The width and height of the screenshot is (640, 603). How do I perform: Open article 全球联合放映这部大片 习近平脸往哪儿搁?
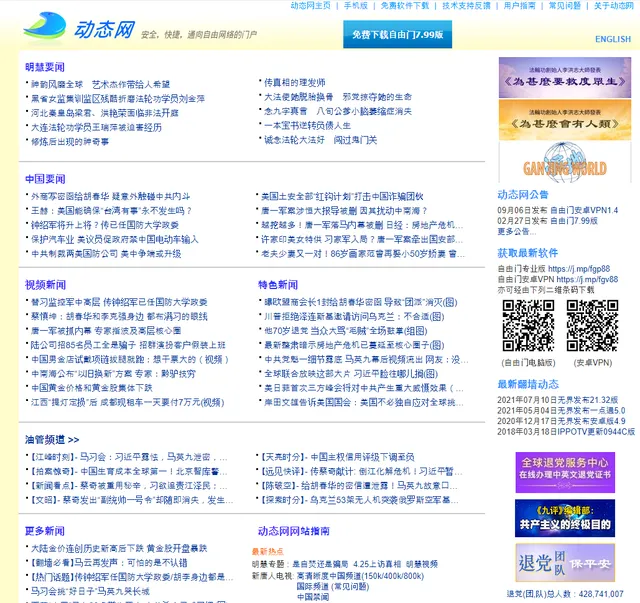click(x=351, y=374)
